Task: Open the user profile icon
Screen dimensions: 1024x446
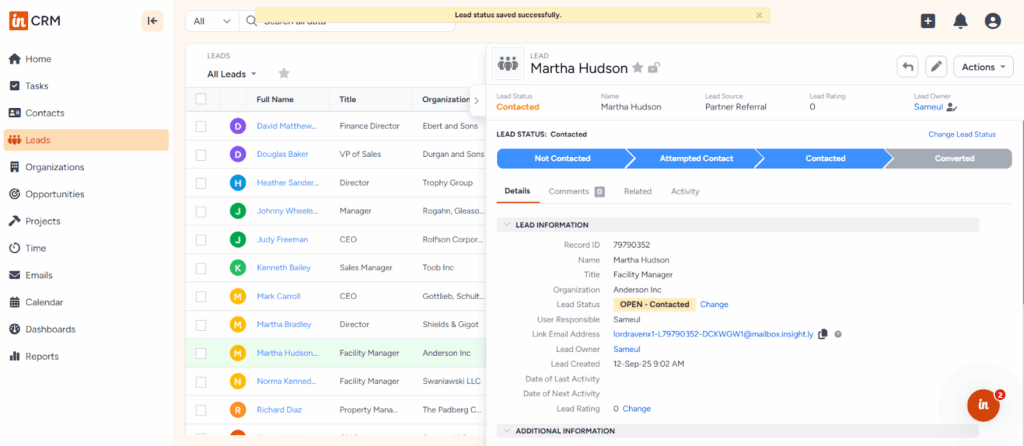Action: [992, 21]
